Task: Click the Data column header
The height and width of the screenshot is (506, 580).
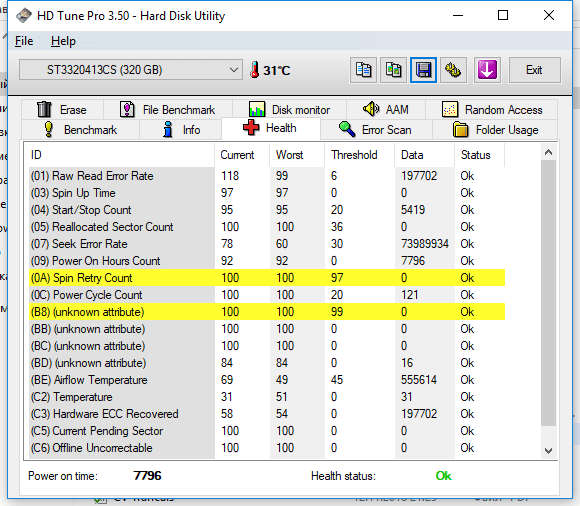Action: pyautogui.click(x=425, y=155)
